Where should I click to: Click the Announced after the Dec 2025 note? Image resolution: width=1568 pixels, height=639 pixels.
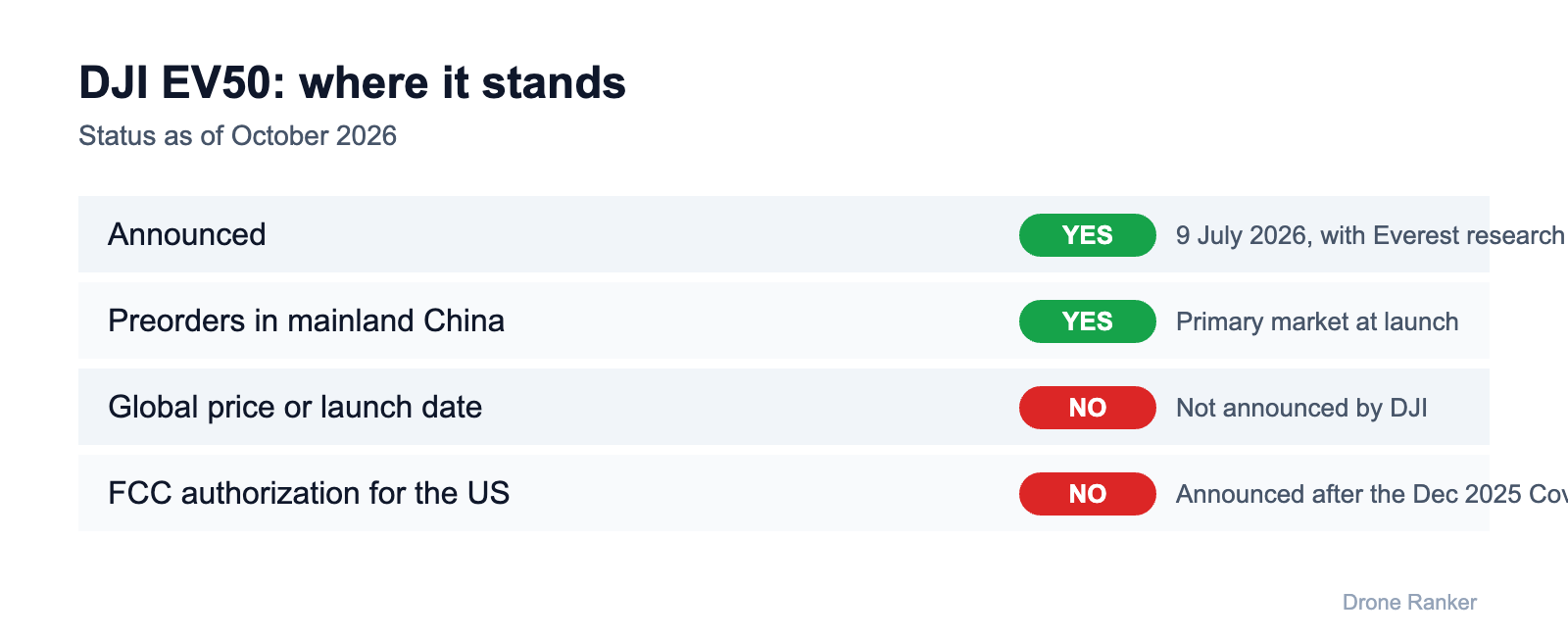click(x=1371, y=494)
